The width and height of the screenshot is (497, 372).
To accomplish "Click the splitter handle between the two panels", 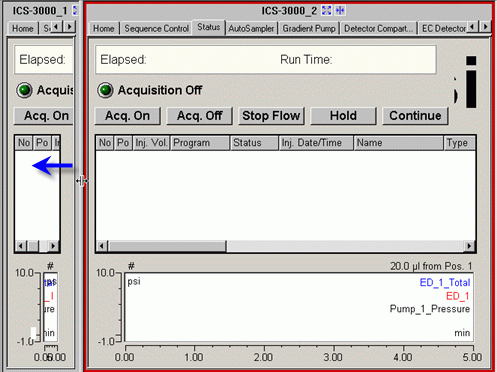I will pos(82,181).
